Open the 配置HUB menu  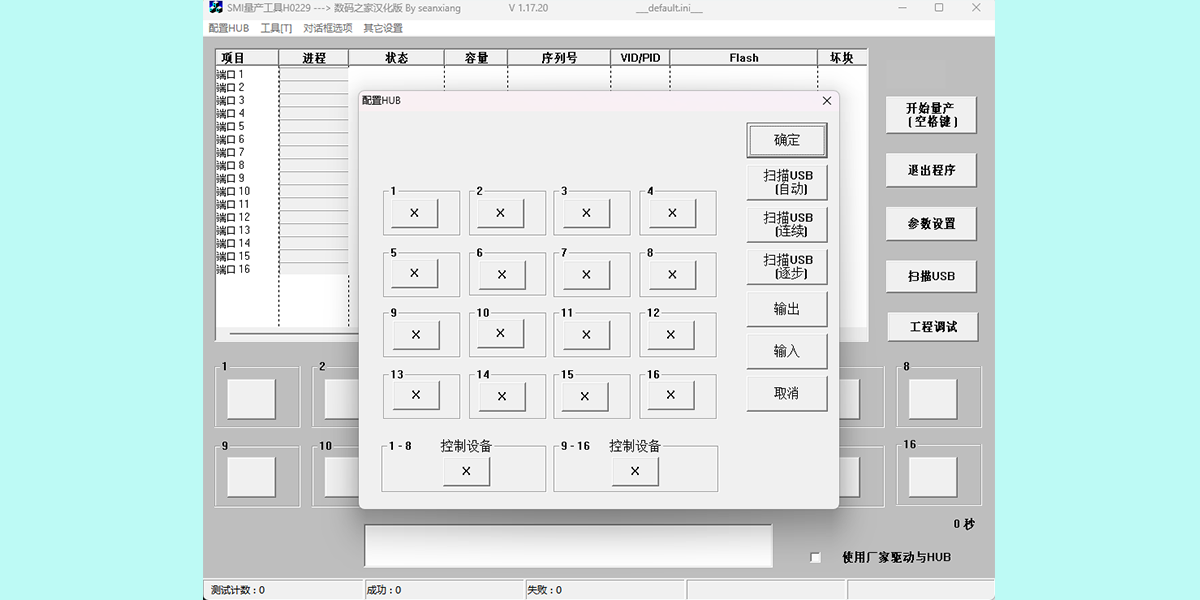(x=229, y=28)
